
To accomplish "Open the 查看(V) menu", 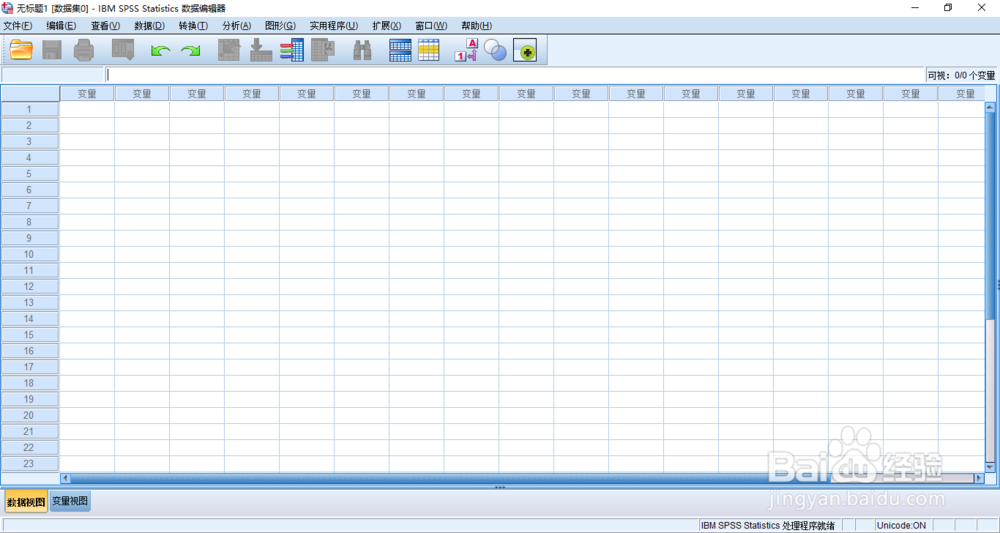I will [x=105, y=26].
